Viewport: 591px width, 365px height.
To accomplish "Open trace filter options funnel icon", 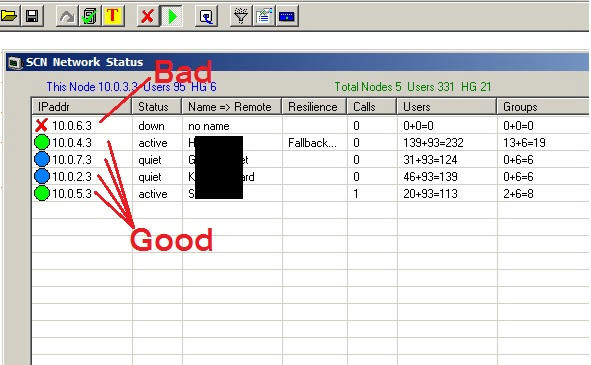I will pyautogui.click(x=240, y=16).
